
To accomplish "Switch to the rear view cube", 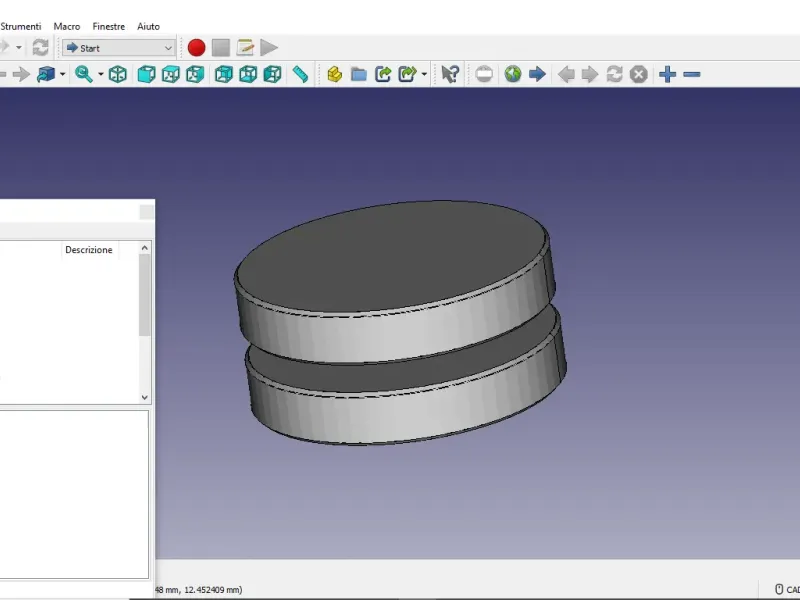I will point(223,74).
